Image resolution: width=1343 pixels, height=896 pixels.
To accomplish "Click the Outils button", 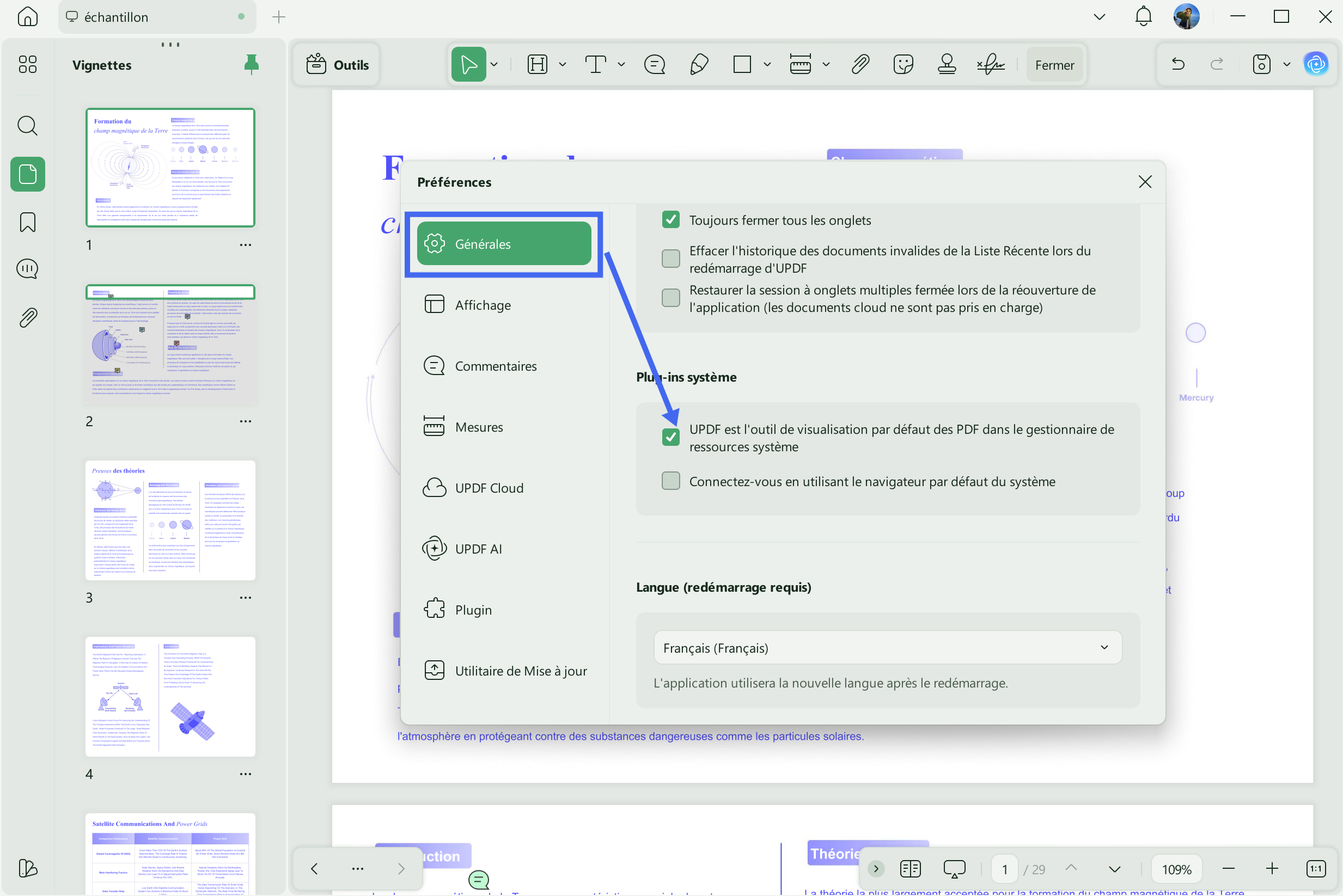I will [x=337, y=65].
